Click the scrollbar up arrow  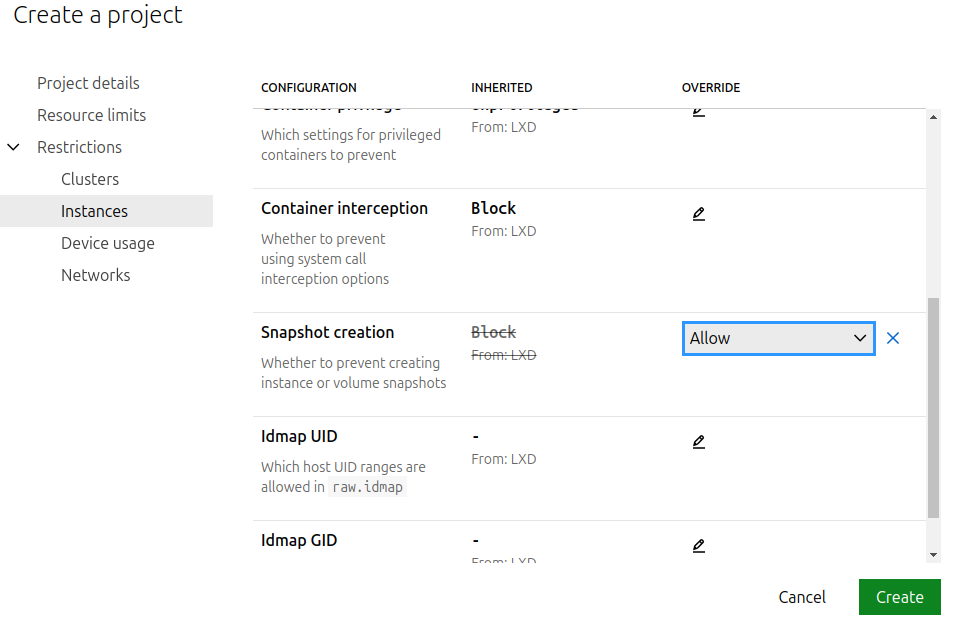pos(933,117)
